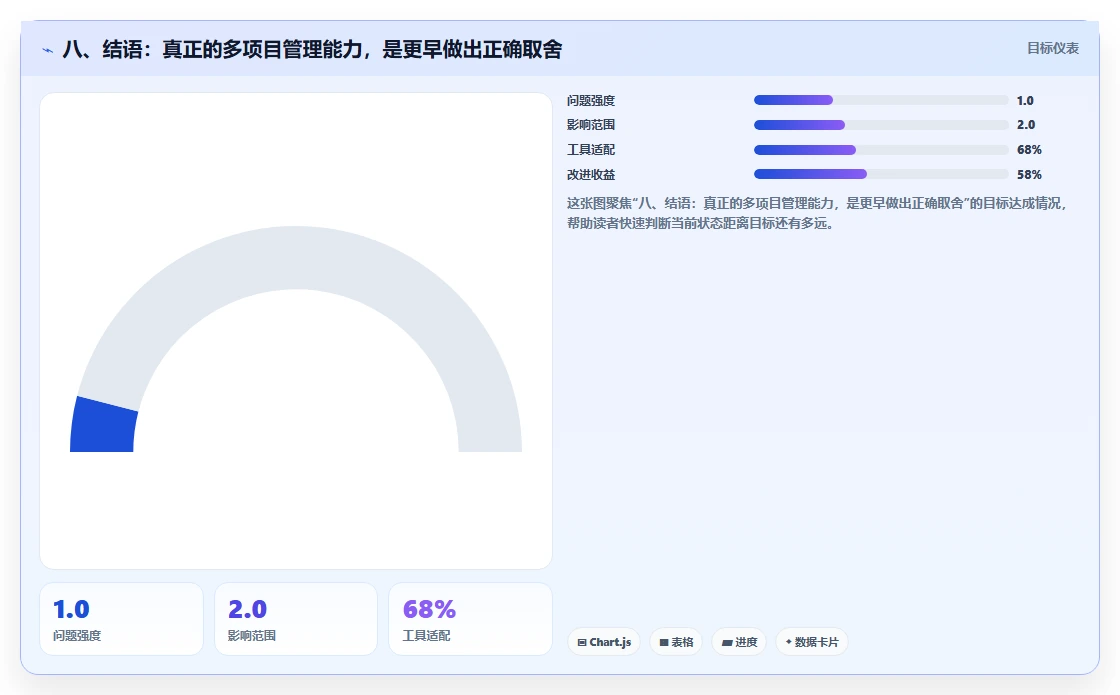Viewport: 1120px width, 695px height.
Task: Click the 影响范围 progress bar
Action: point(881,125)
